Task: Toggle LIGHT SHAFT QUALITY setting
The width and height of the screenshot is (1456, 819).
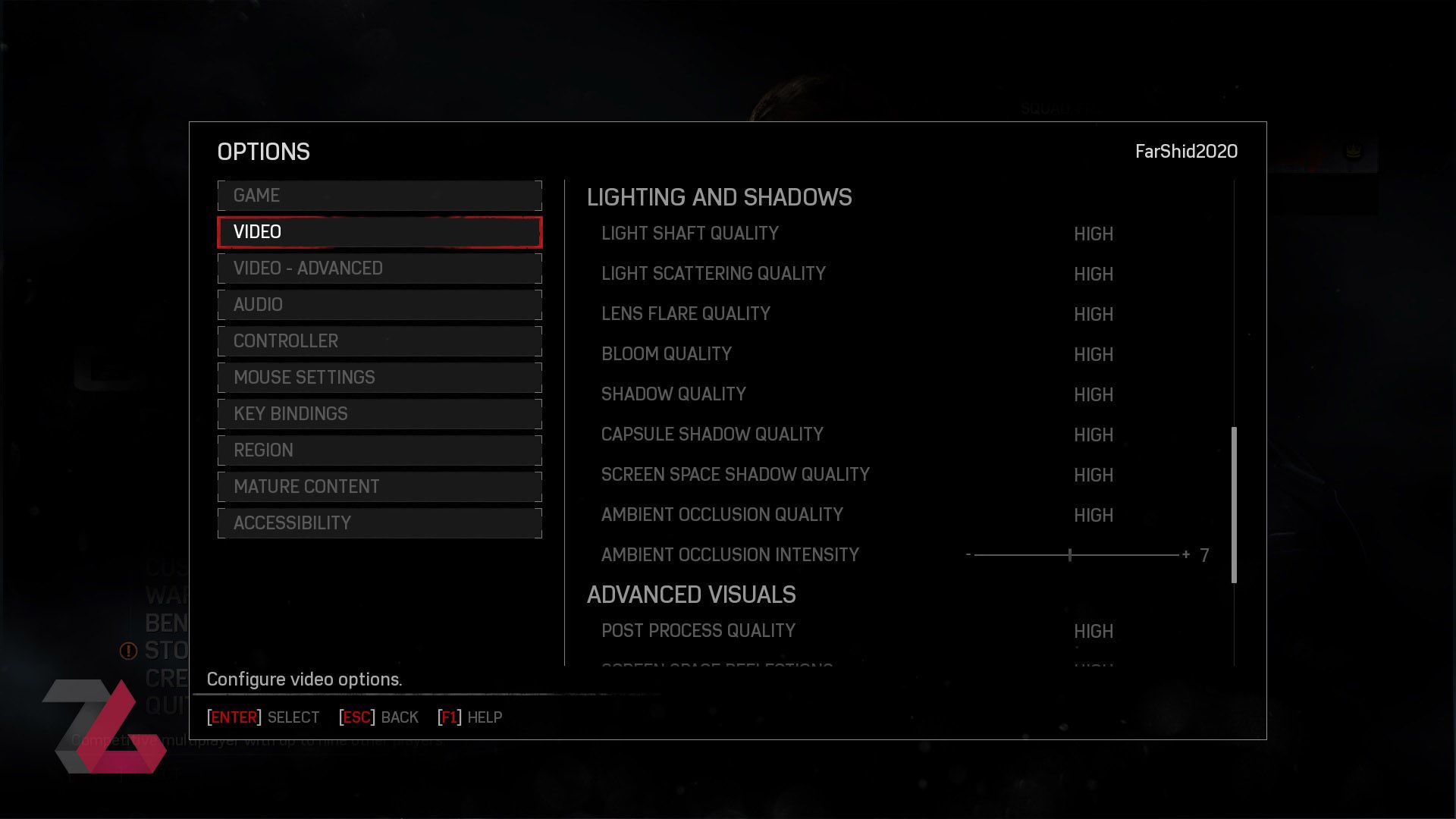Action: coord(1094,234)
